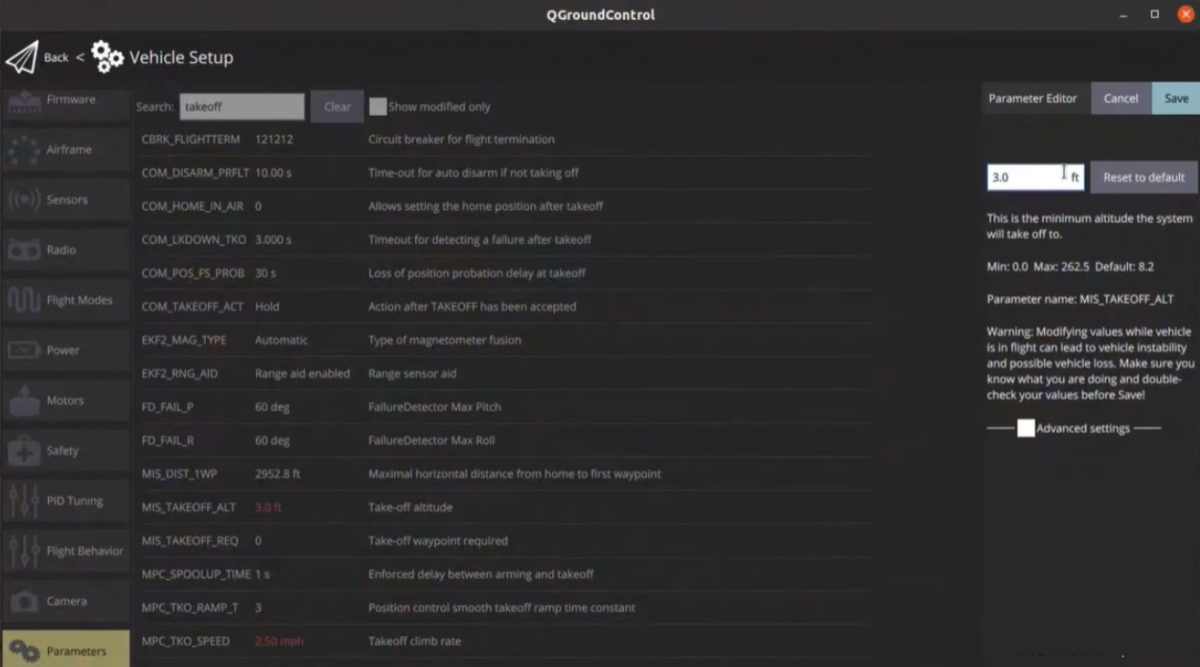Open Power section label

(x=63, y=350)
